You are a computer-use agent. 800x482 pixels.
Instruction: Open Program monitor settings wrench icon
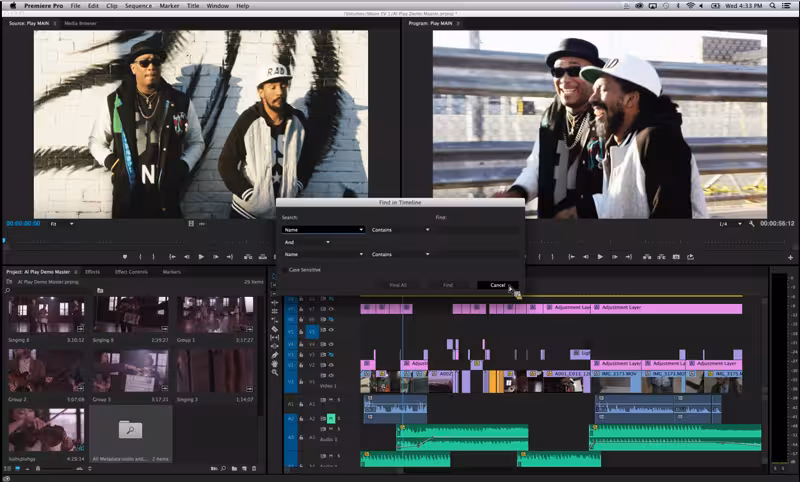[752, 224]
